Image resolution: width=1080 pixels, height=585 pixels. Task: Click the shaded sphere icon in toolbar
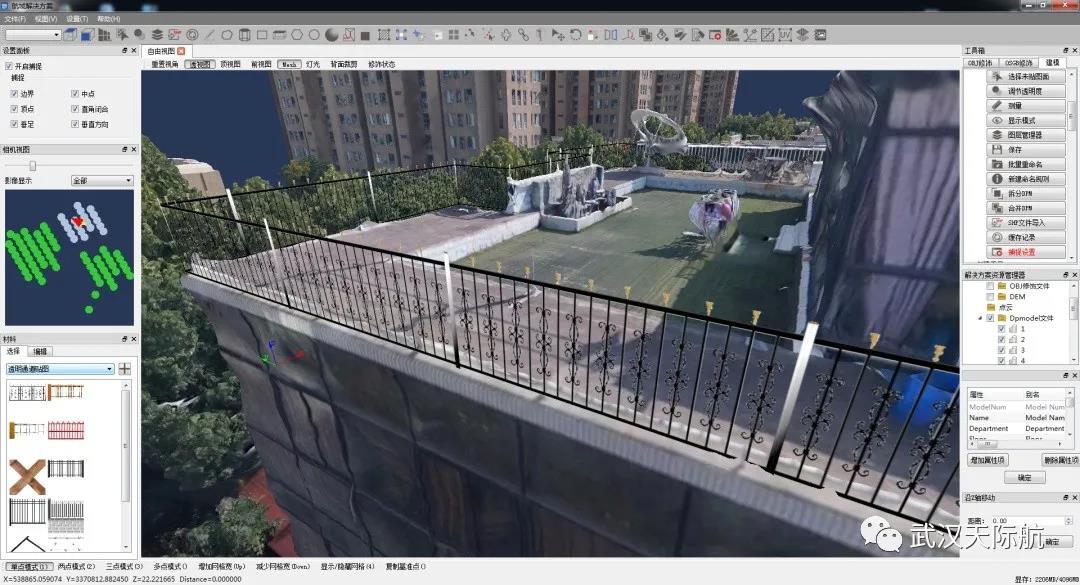tap(331, 35)
